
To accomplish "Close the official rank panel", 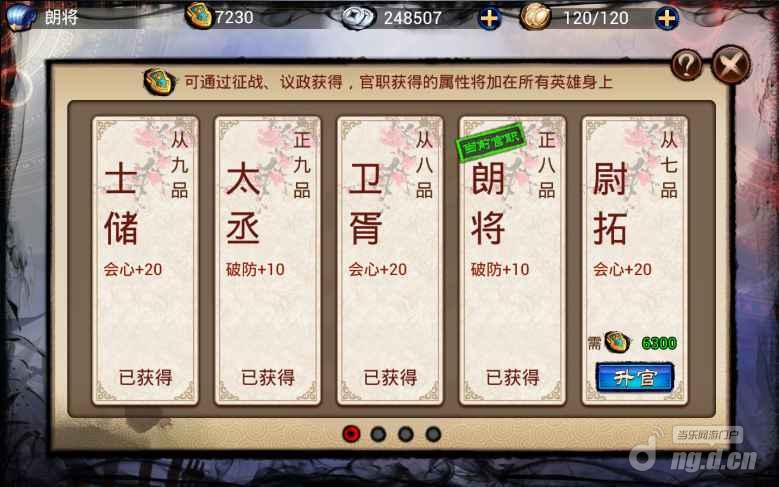I will tap(731, 65).
